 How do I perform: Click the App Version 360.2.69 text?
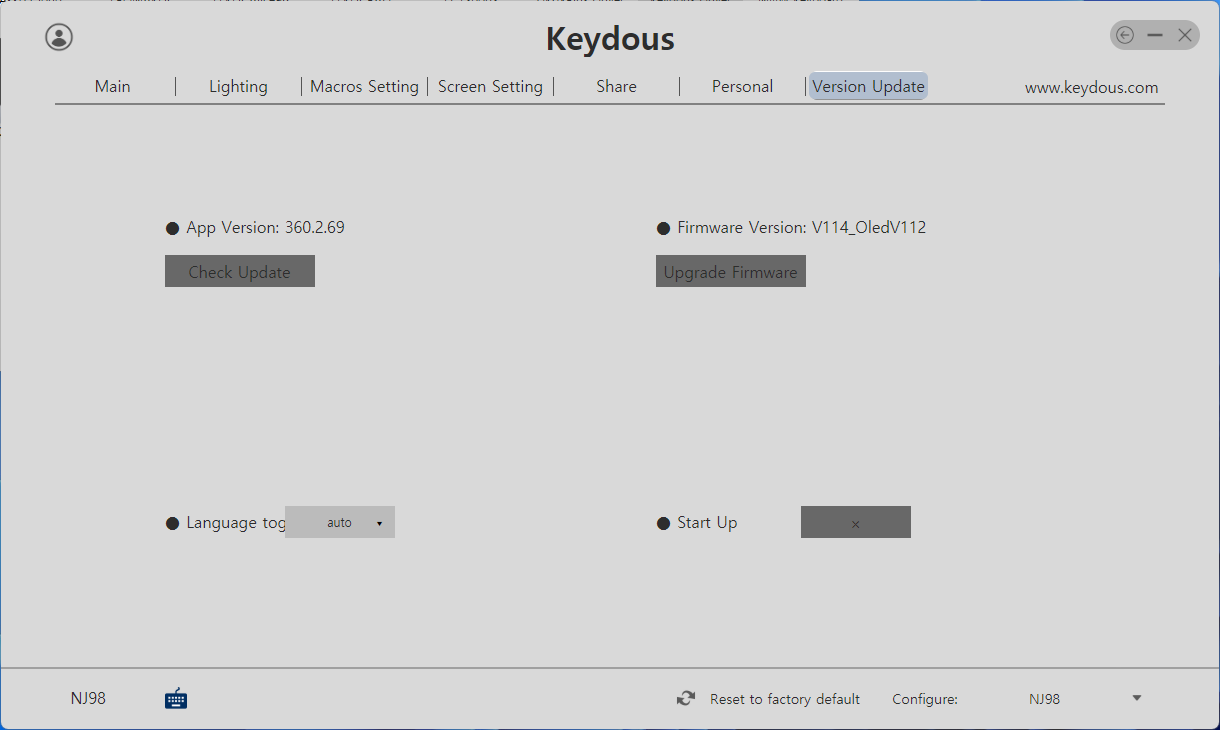point(265,228)
